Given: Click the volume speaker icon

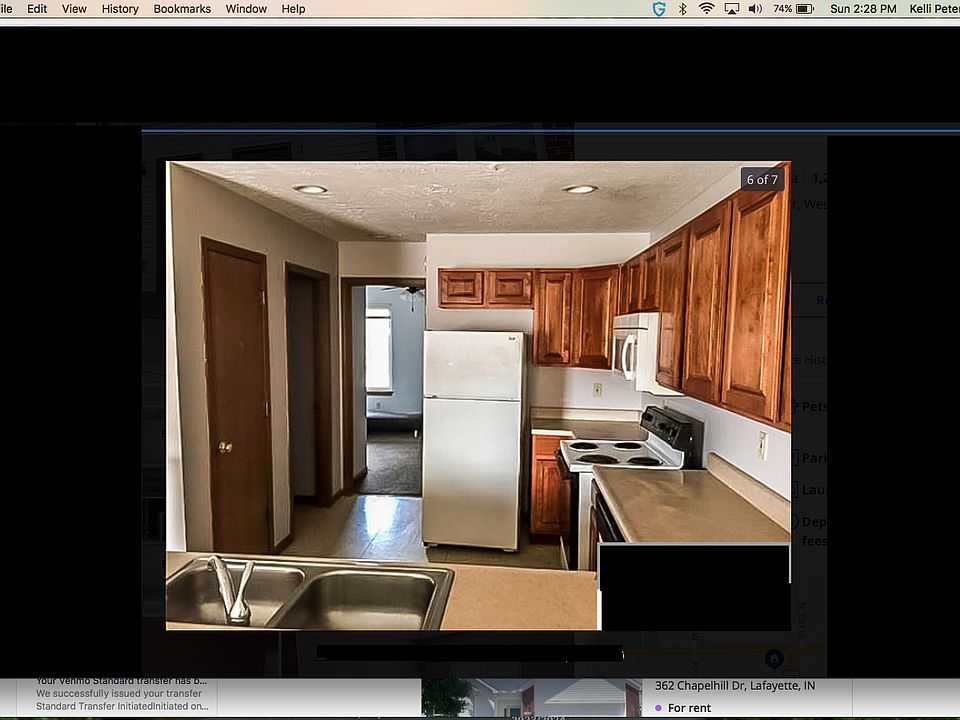Looking at the screenshot, I should (x=755, y=9).
